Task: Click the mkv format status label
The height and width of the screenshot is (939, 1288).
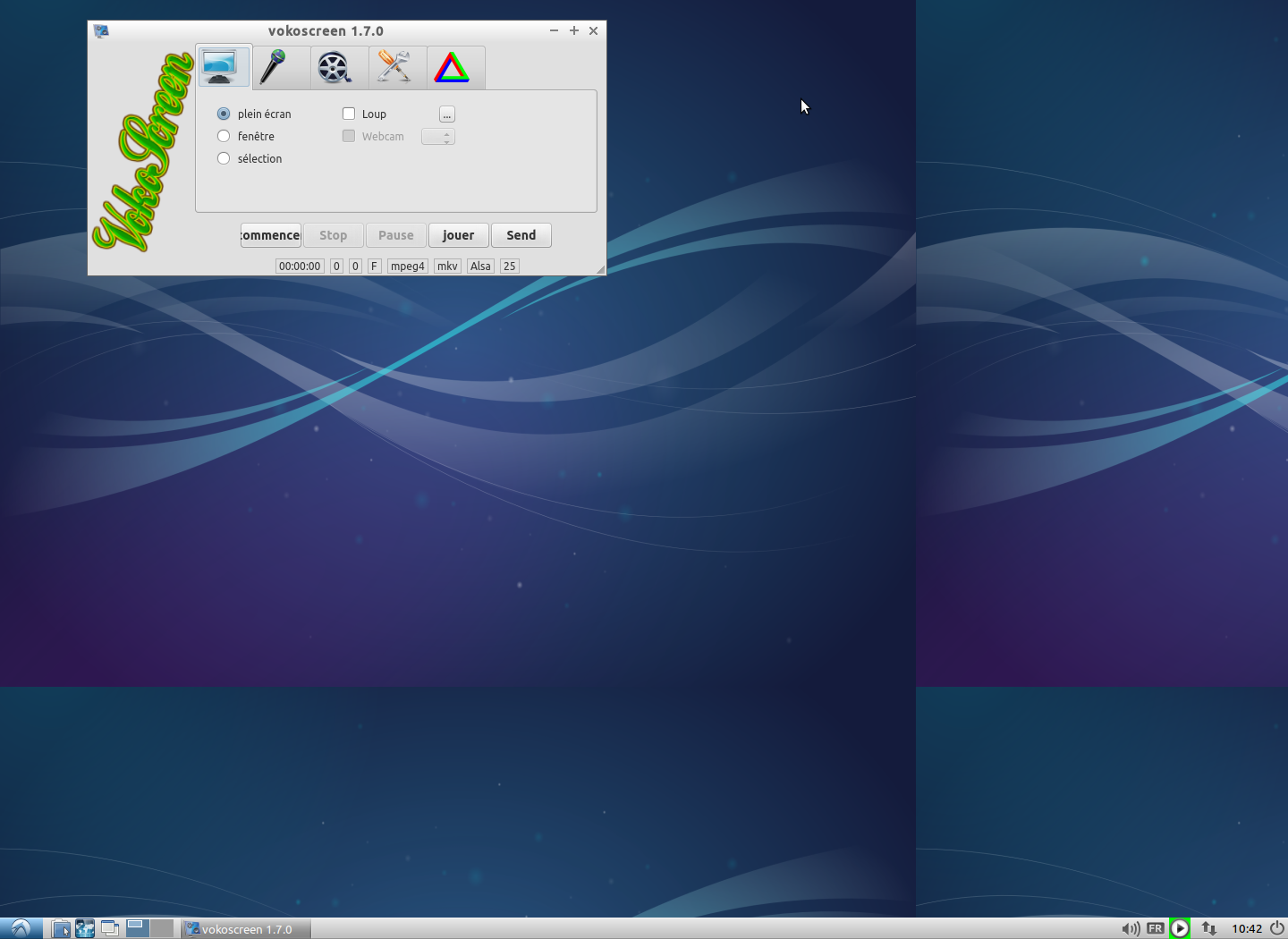Action: point(447,266)
